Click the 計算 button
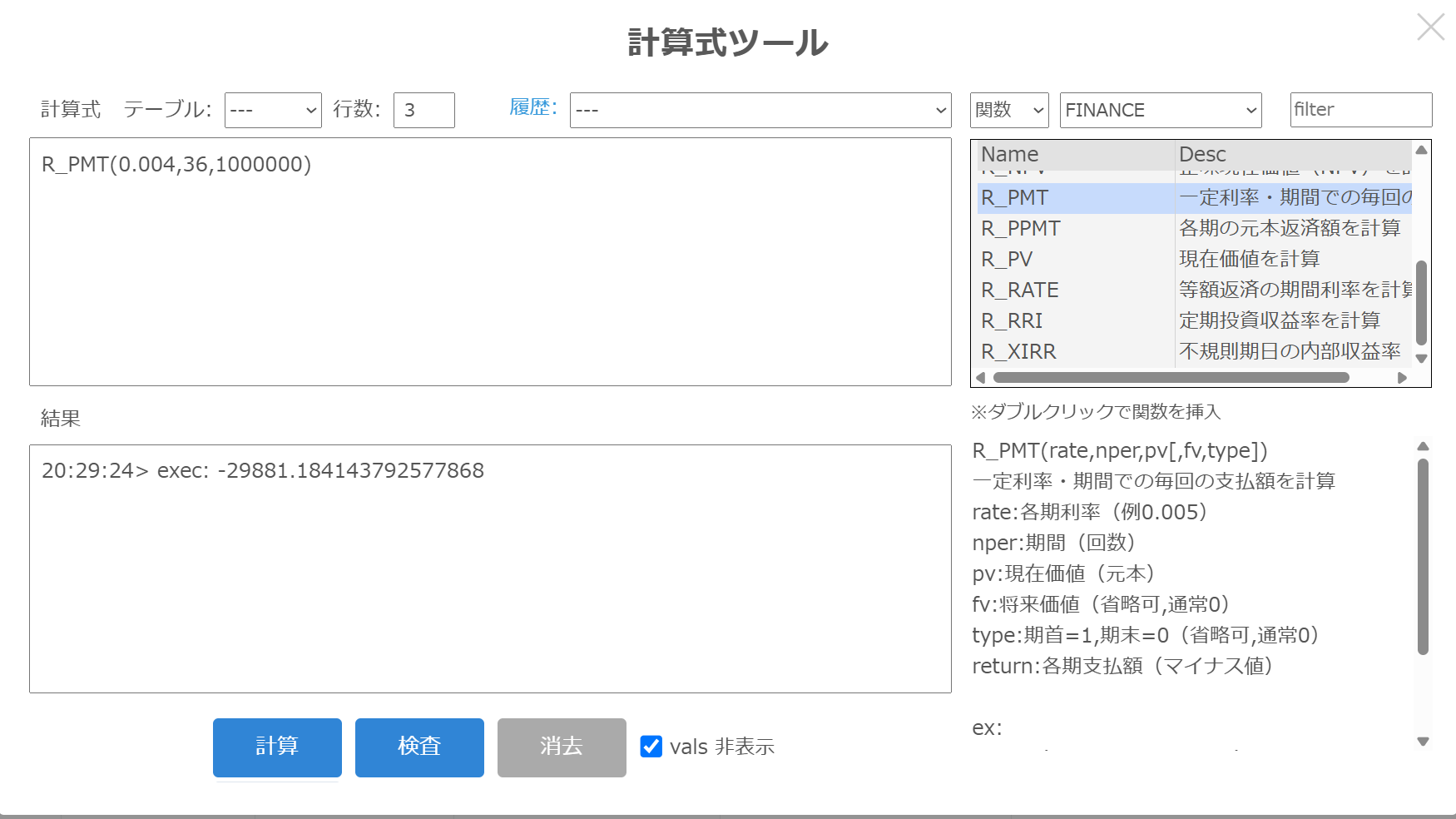1456x819 pixels. [277, 747]
